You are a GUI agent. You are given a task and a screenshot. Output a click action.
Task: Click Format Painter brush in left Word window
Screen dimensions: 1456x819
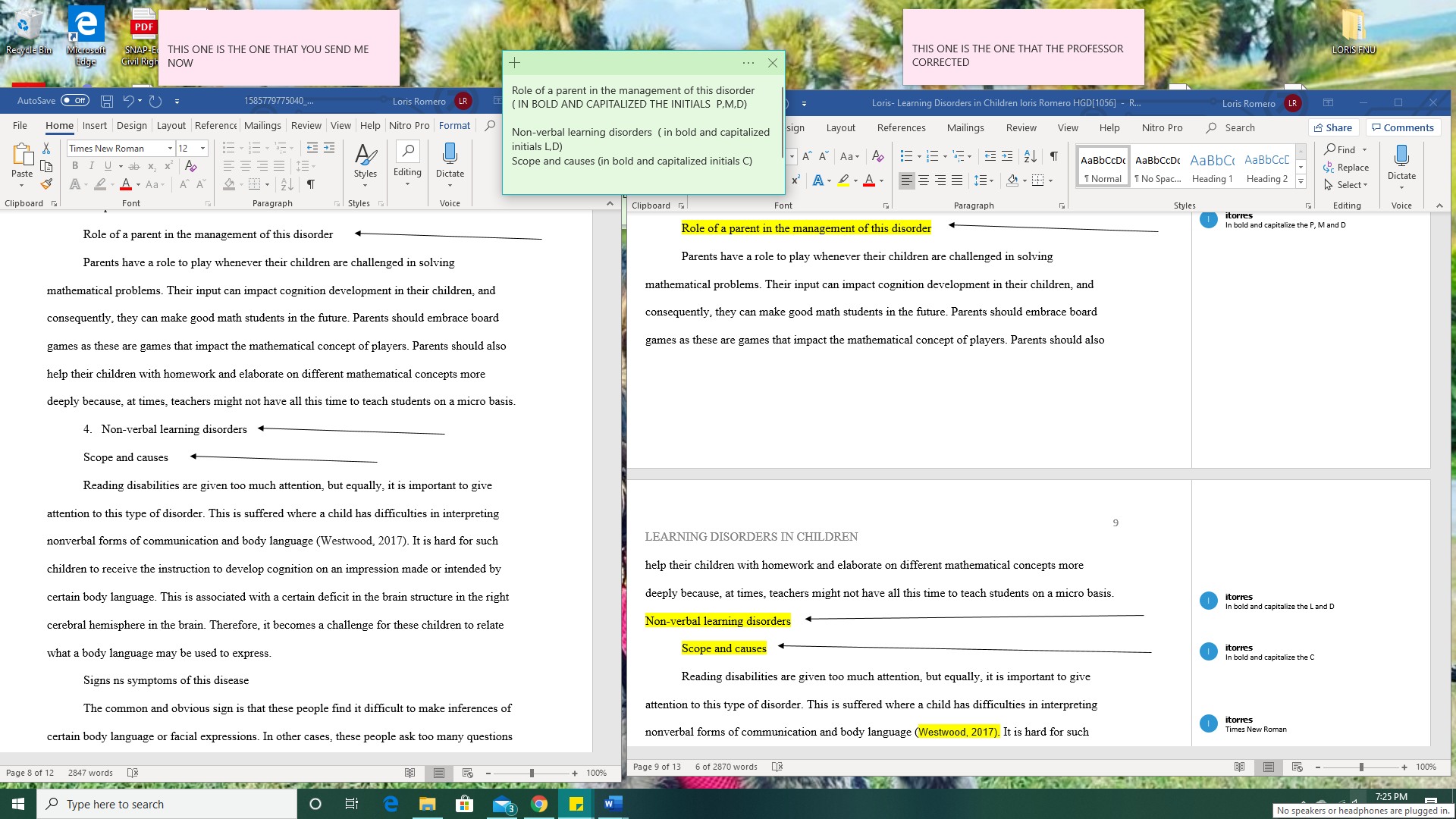pyautogui.click(x=46, y=184)
